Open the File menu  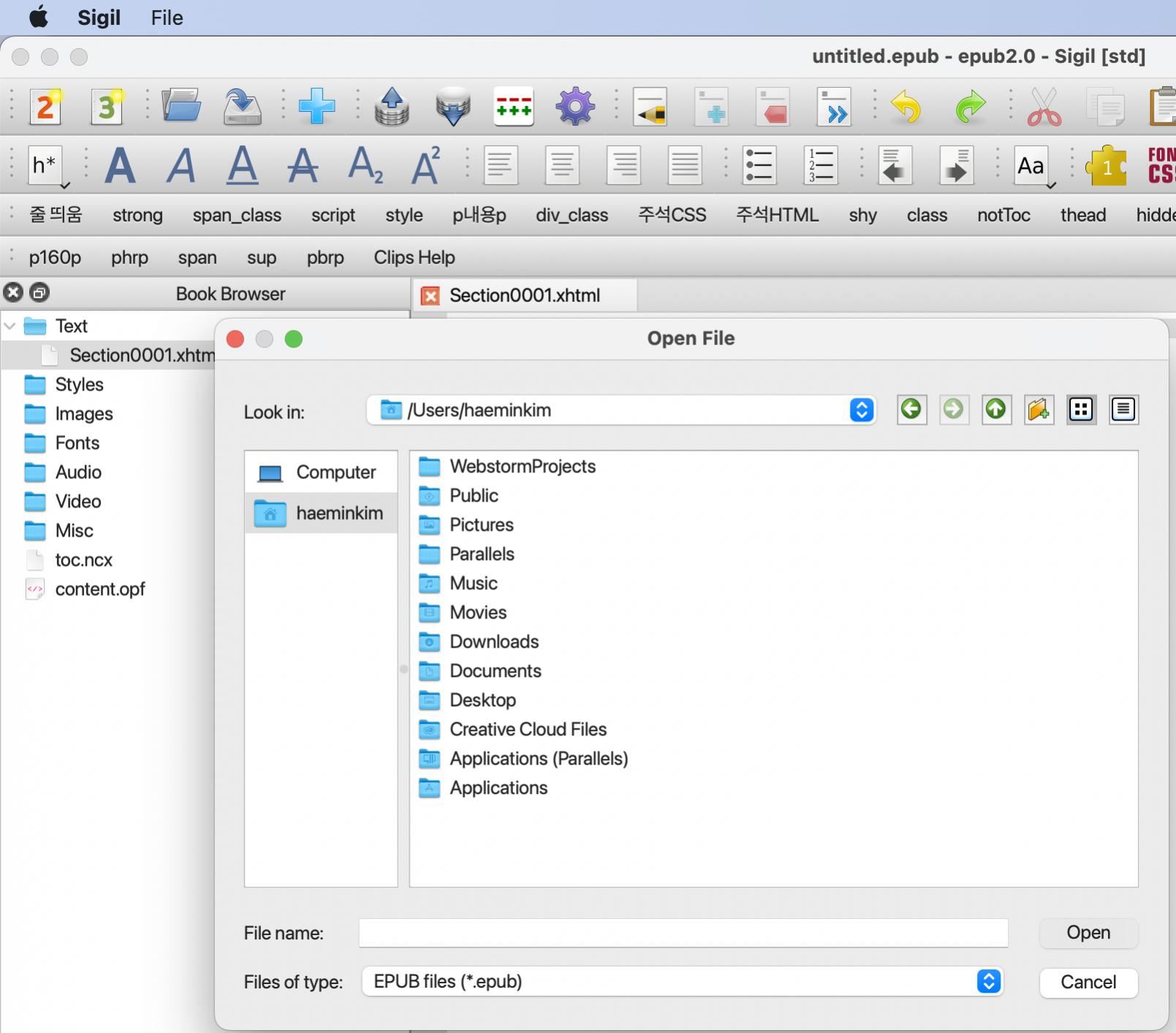tap(167, 18)
